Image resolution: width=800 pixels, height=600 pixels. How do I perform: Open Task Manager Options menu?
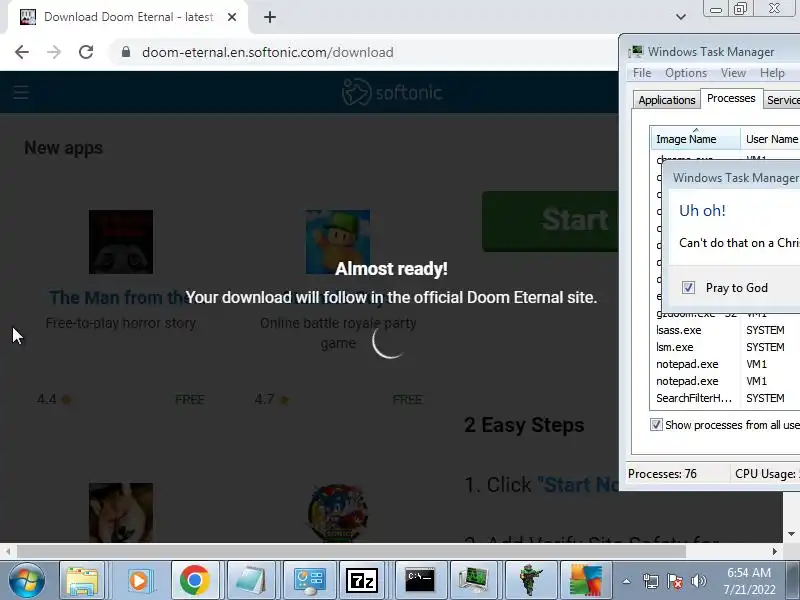click(x=686, y=73)
